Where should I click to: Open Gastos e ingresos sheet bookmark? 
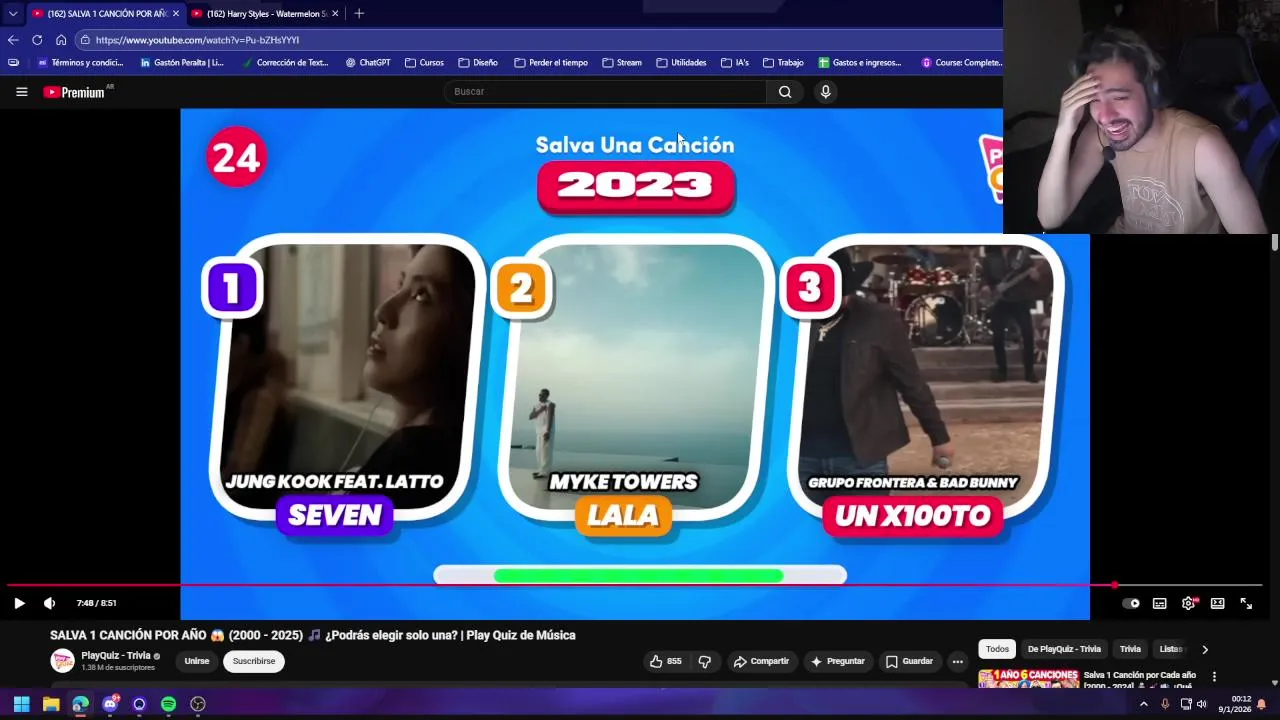tap(860, 62)
